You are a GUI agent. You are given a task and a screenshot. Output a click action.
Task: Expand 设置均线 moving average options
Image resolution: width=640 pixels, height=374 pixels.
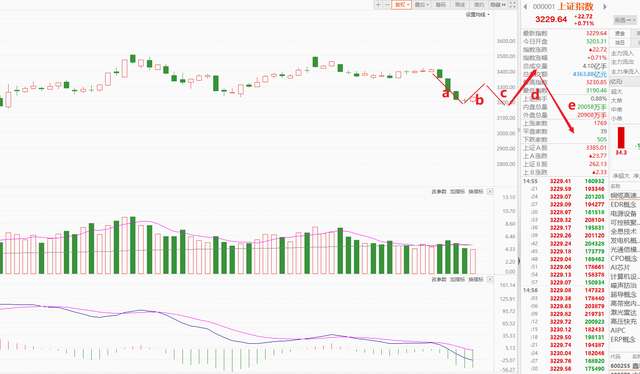478,15
